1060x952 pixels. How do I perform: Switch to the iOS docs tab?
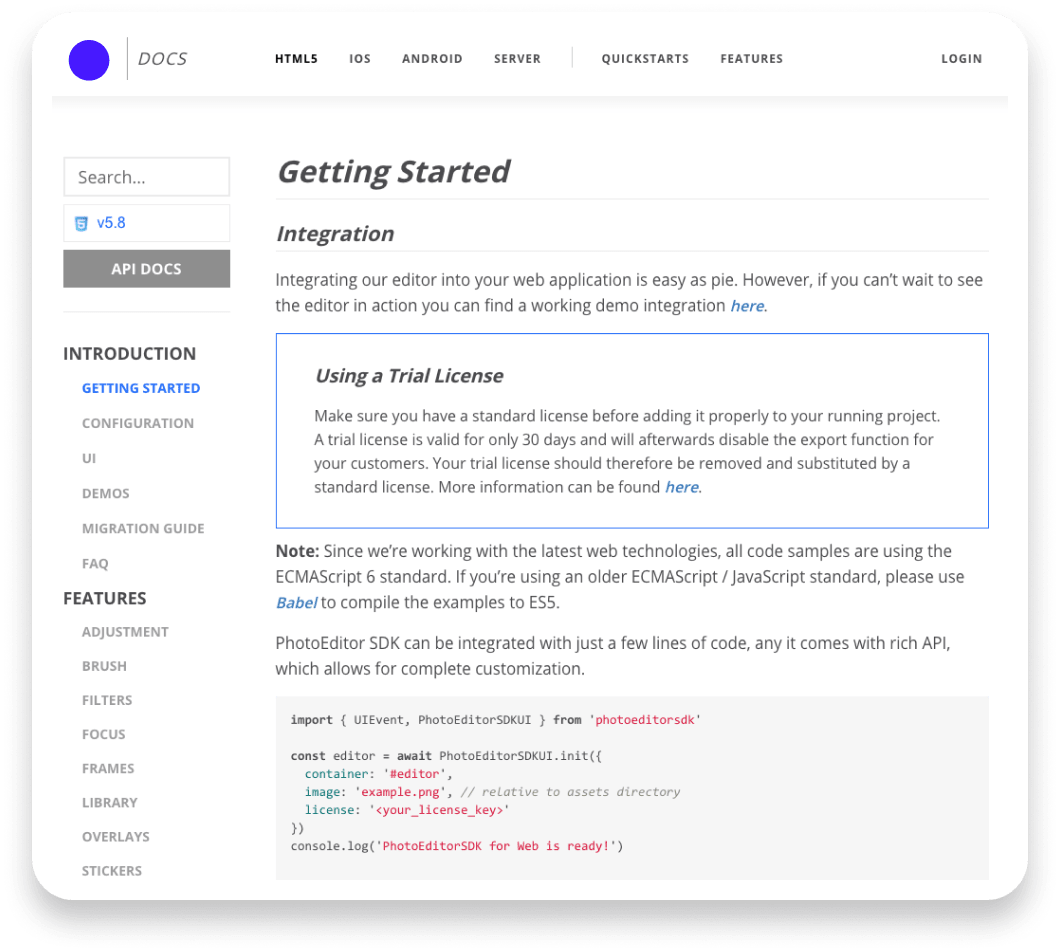coord(360,59)
